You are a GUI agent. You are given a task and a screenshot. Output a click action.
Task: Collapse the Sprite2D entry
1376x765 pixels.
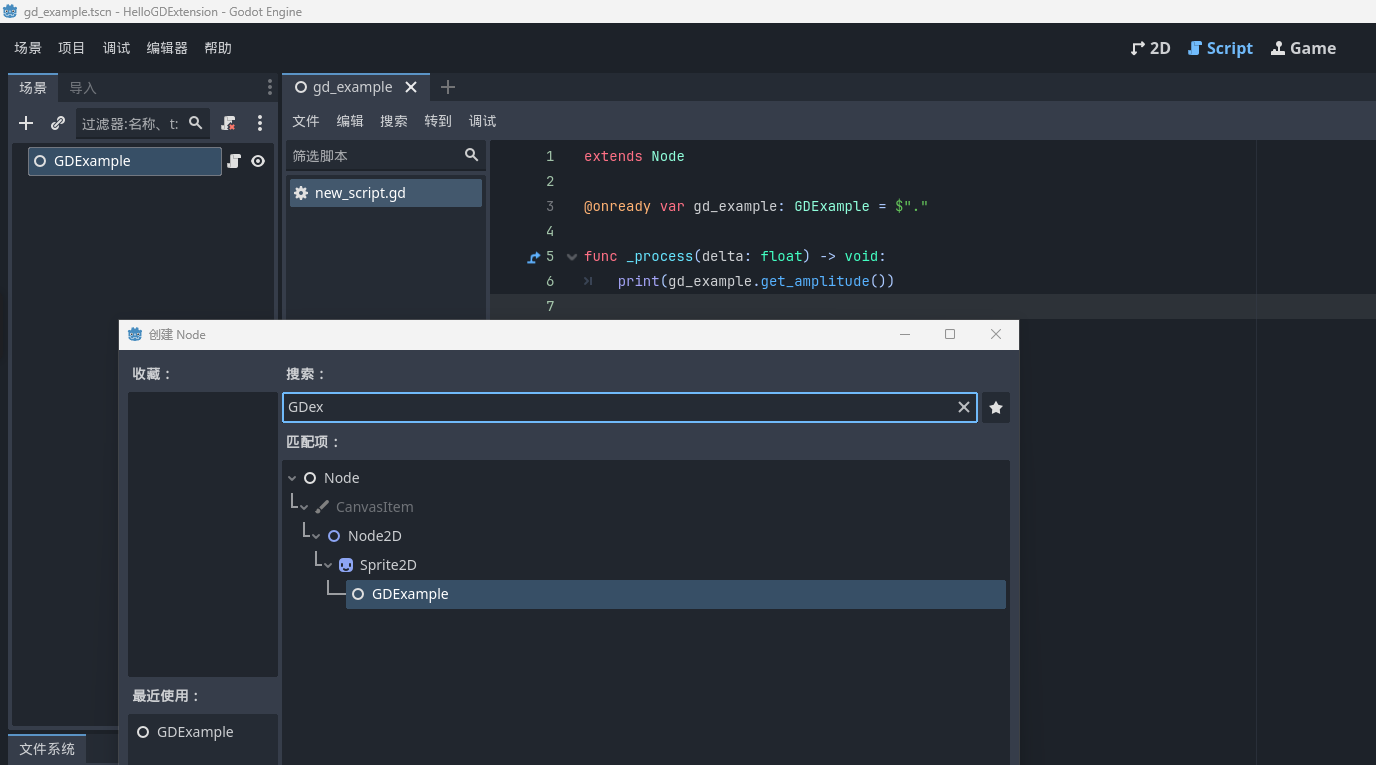pos(328,565)
